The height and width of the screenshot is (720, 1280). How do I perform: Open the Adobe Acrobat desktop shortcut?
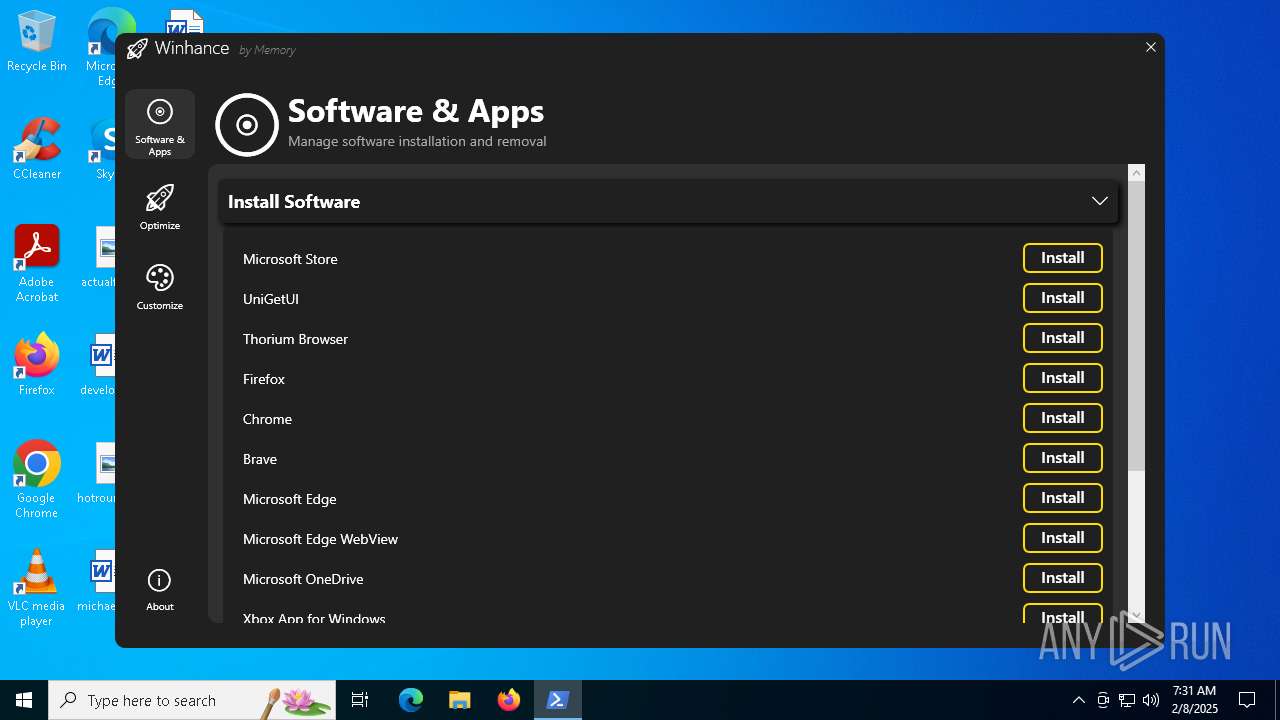pos(37,264)
